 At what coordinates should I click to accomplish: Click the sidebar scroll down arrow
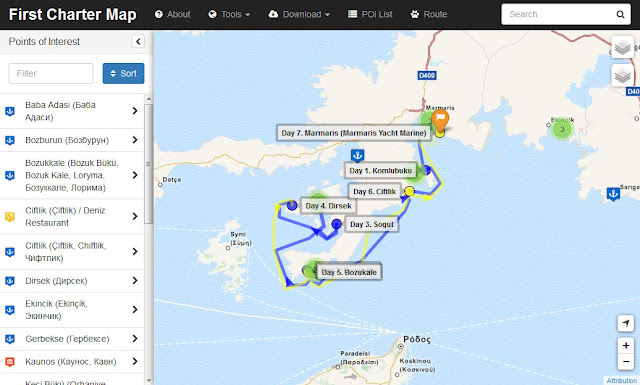(149, 381)
